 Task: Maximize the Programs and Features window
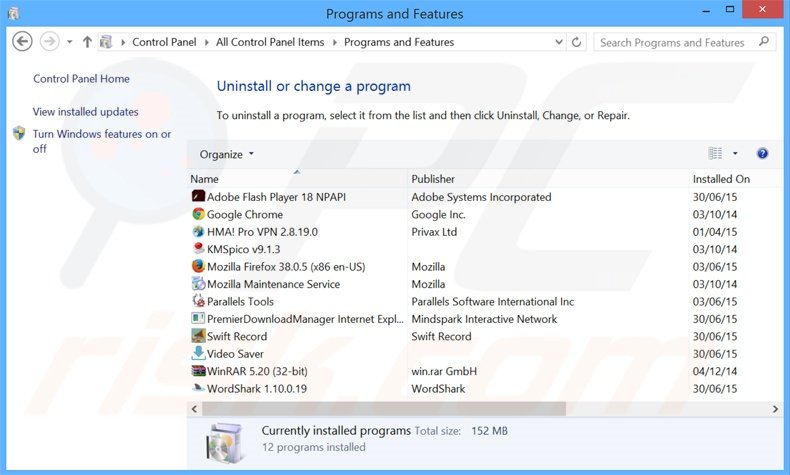tap(730, 9)
